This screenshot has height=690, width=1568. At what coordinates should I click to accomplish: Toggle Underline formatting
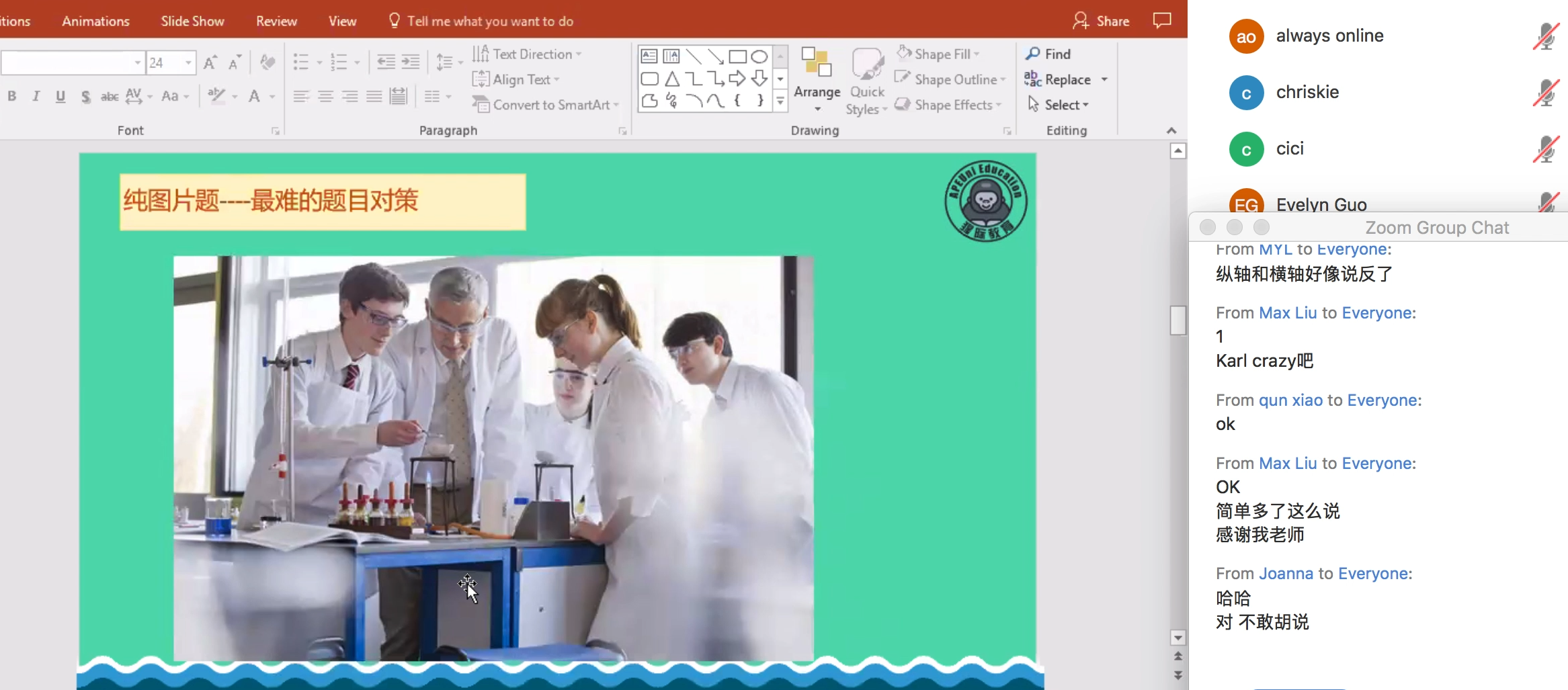pos(60,96)
